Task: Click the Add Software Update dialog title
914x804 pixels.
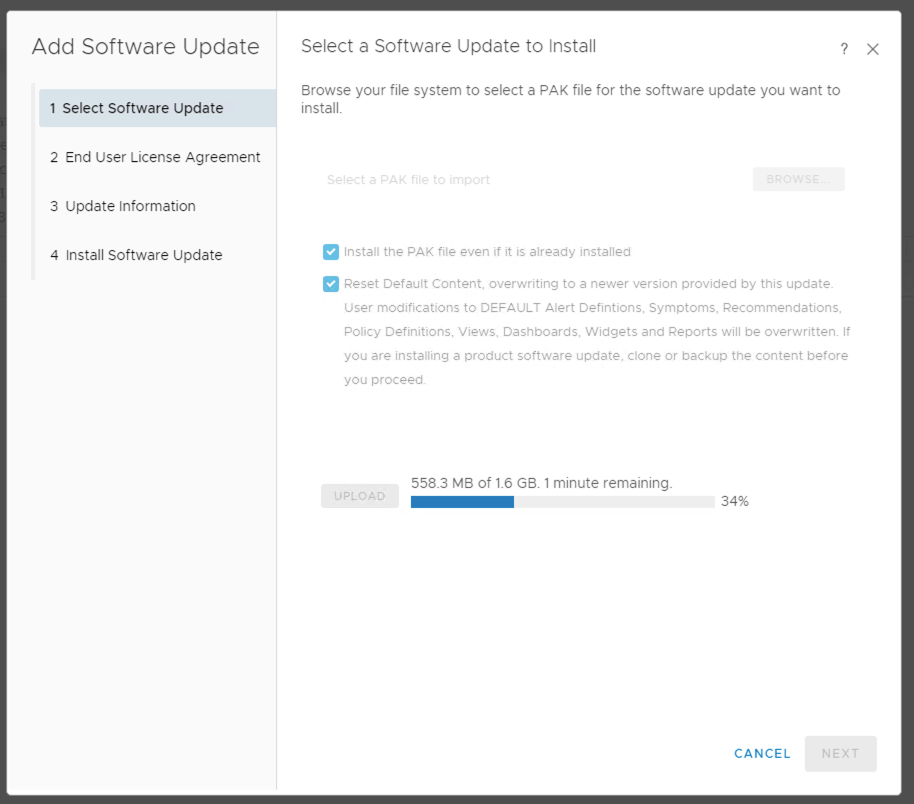Action: coord(145,47)
